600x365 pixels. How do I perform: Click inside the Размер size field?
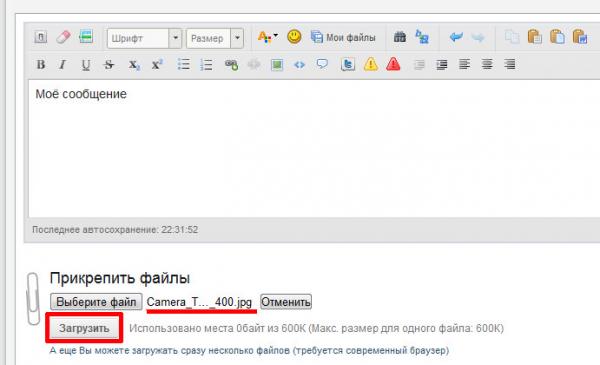tap(209, 38)
